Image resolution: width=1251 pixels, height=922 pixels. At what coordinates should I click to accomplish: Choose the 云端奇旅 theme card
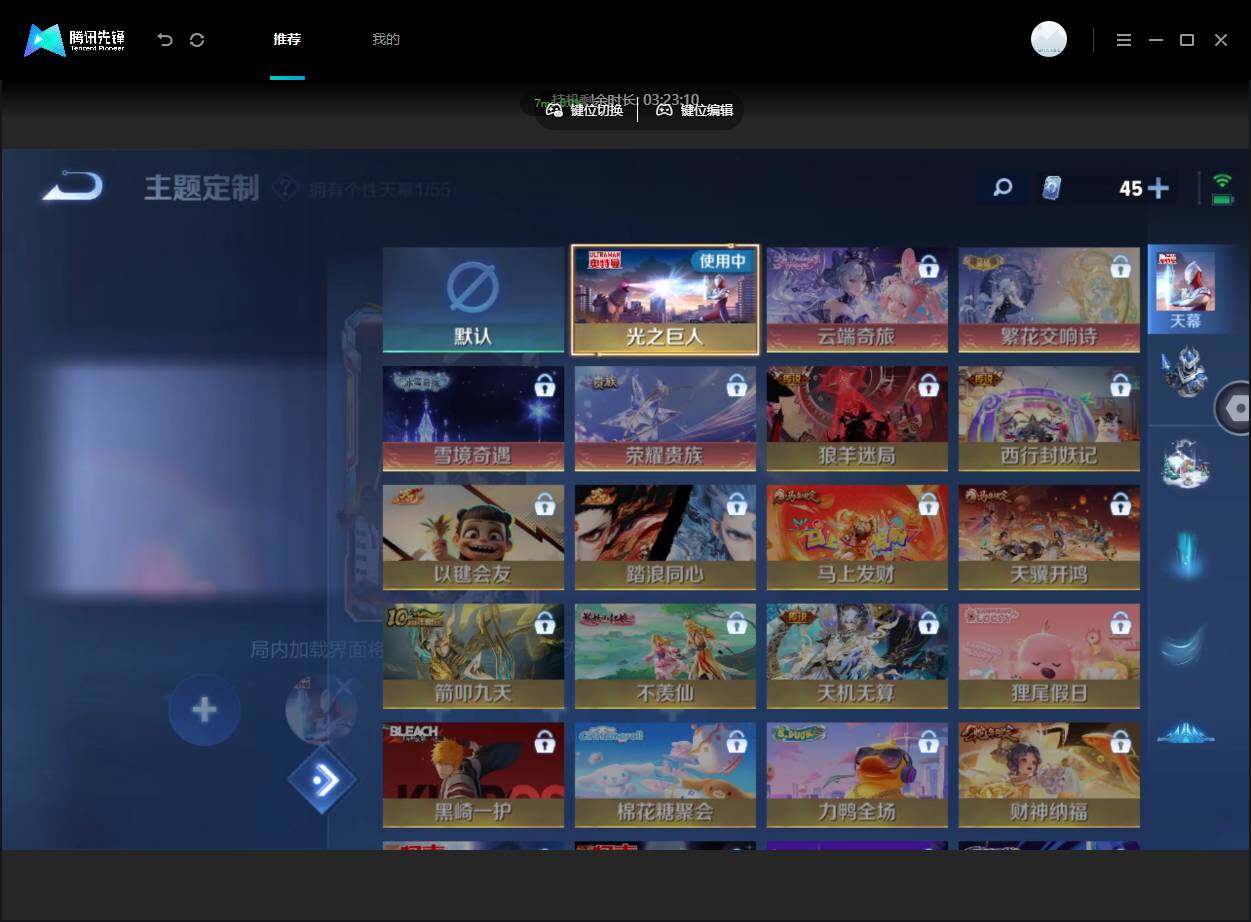tap(857, 300)
